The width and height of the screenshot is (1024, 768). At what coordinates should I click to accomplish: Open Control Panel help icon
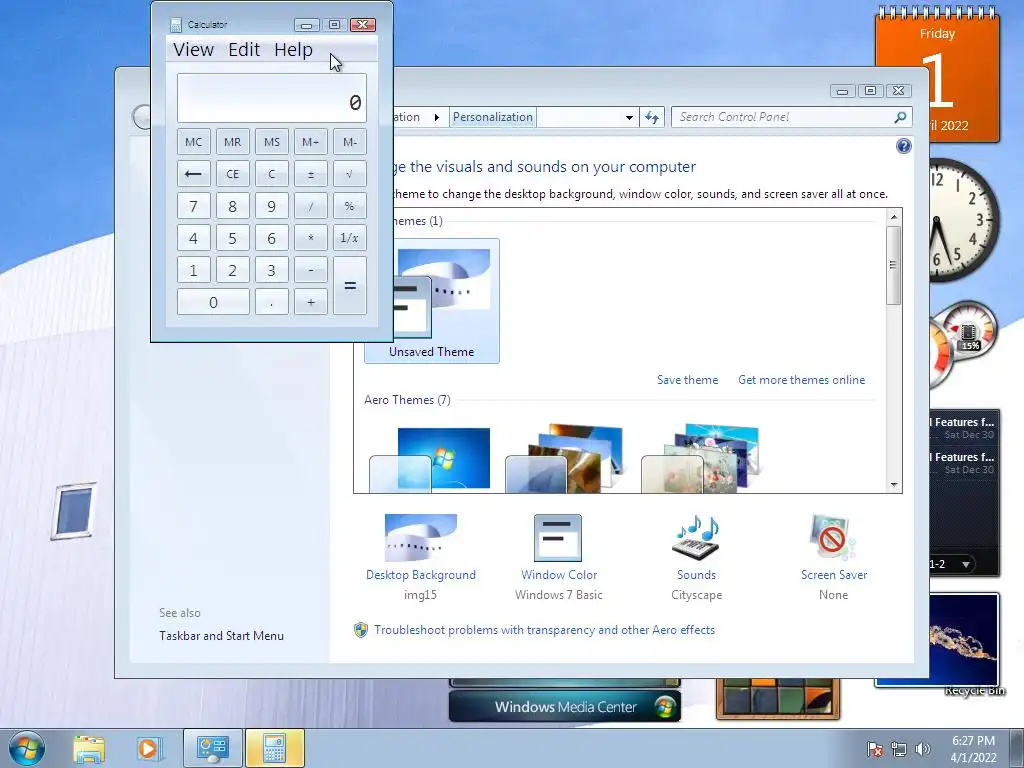click(904, 146)
